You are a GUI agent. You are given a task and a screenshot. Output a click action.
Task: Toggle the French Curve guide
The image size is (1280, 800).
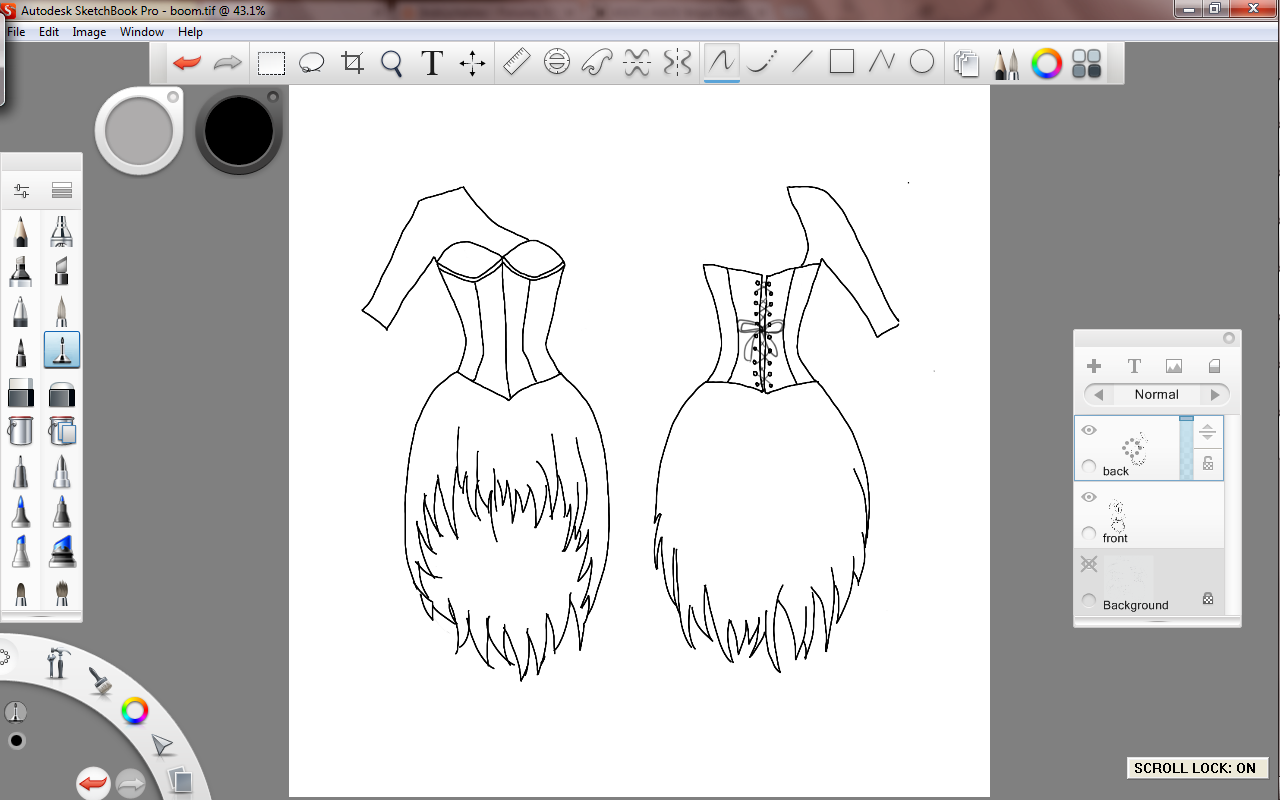[597, 63]
